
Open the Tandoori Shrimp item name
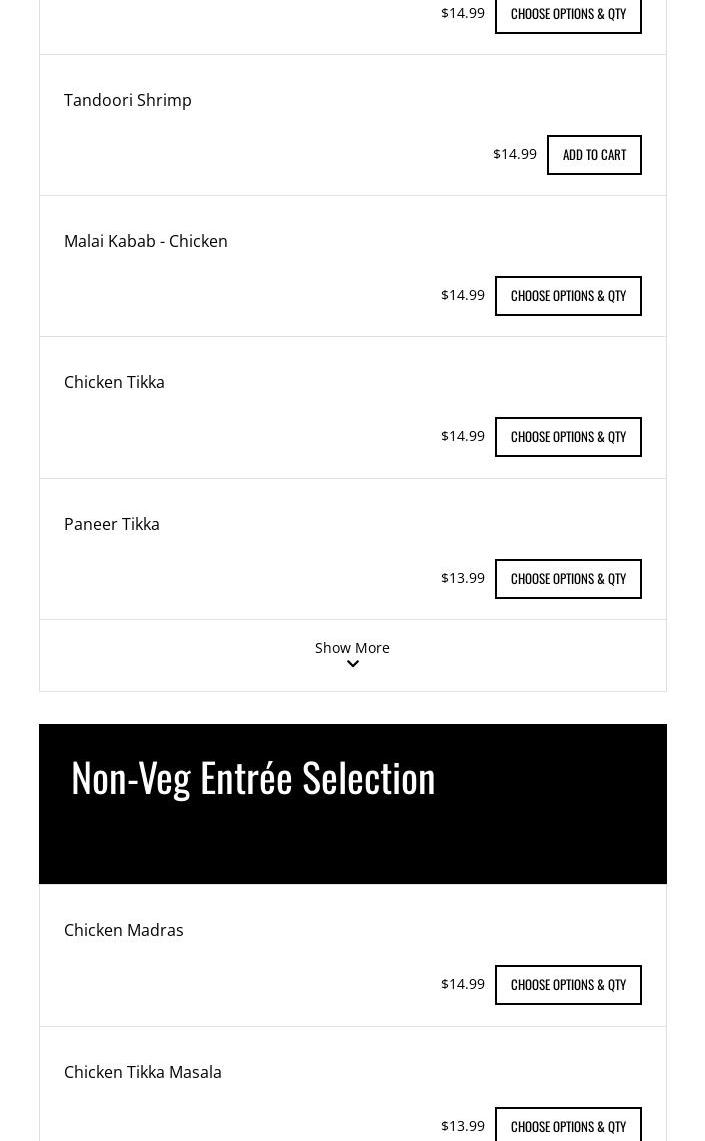[x=128, y=100]
